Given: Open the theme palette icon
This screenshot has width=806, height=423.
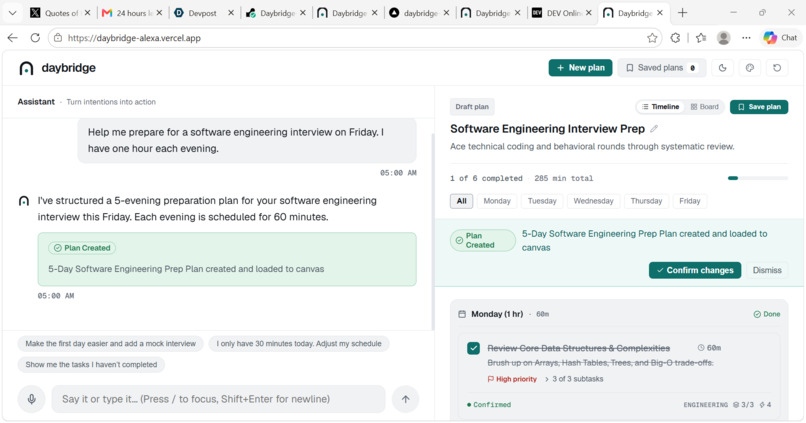Looking at the screenshot, I should tap(749, 68).
